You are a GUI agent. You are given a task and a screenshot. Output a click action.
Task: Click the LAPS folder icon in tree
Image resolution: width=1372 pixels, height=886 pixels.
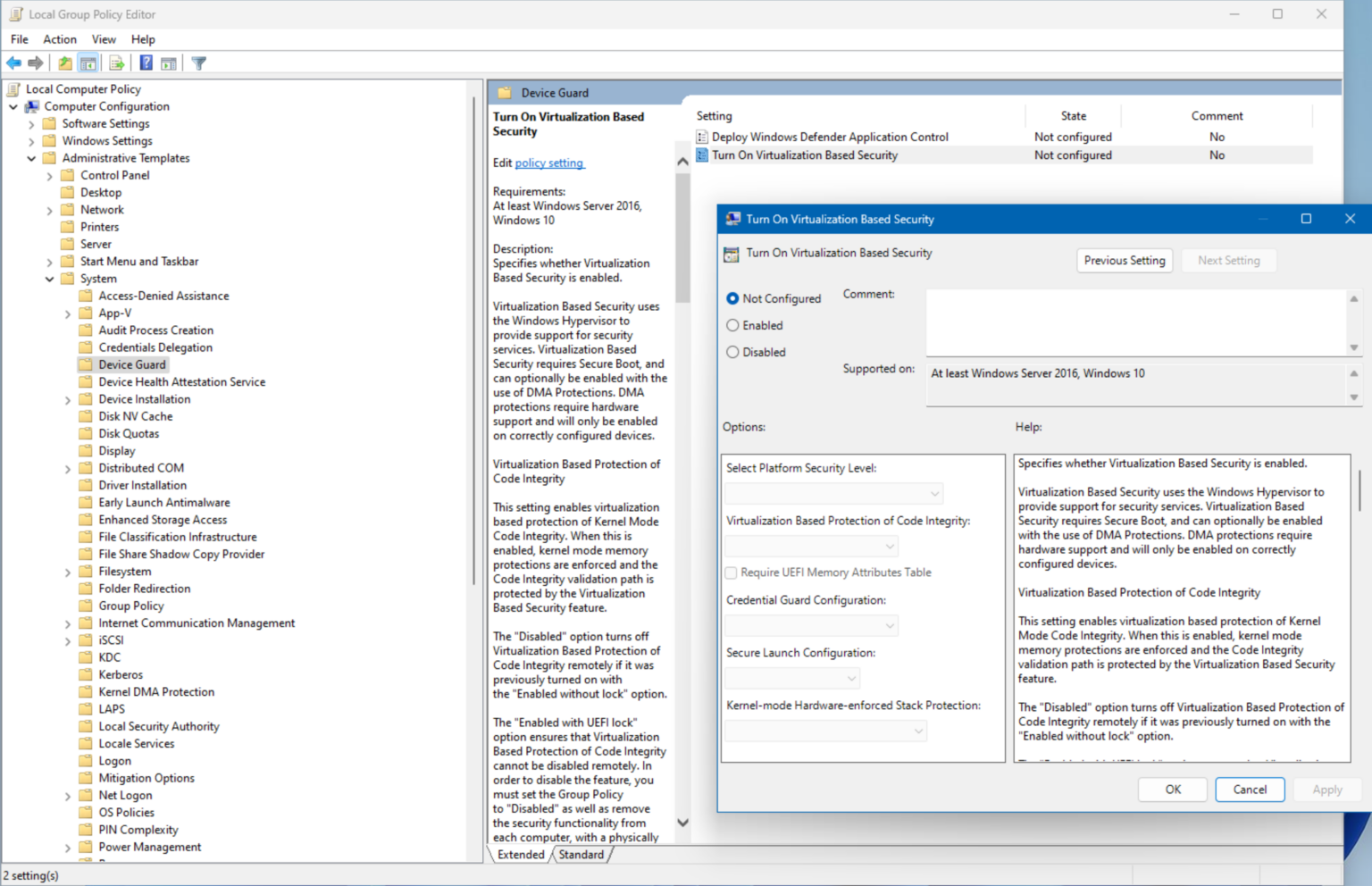click(x=86, y=709)
